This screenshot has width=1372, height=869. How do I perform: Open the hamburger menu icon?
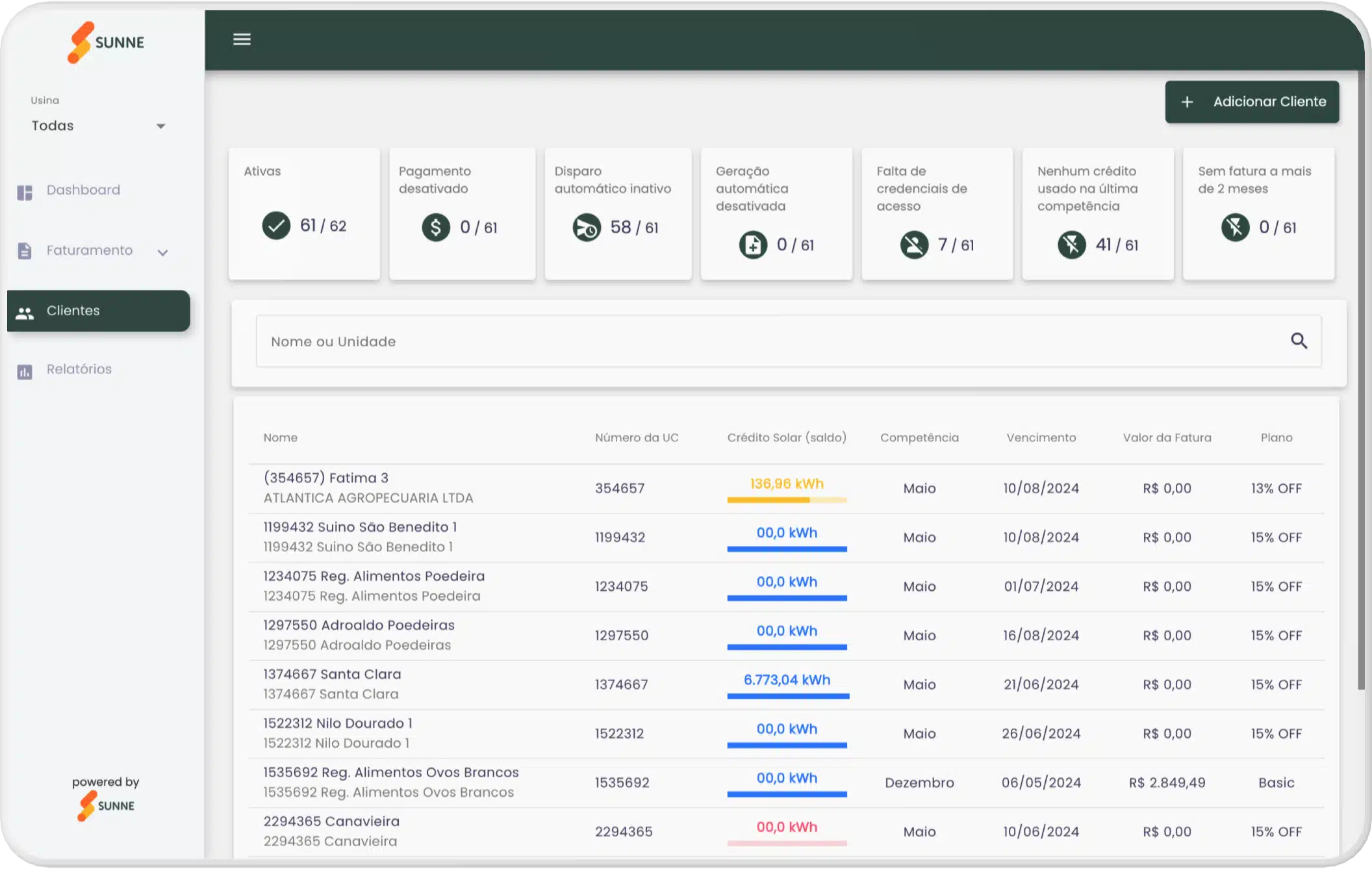(242, 40)
